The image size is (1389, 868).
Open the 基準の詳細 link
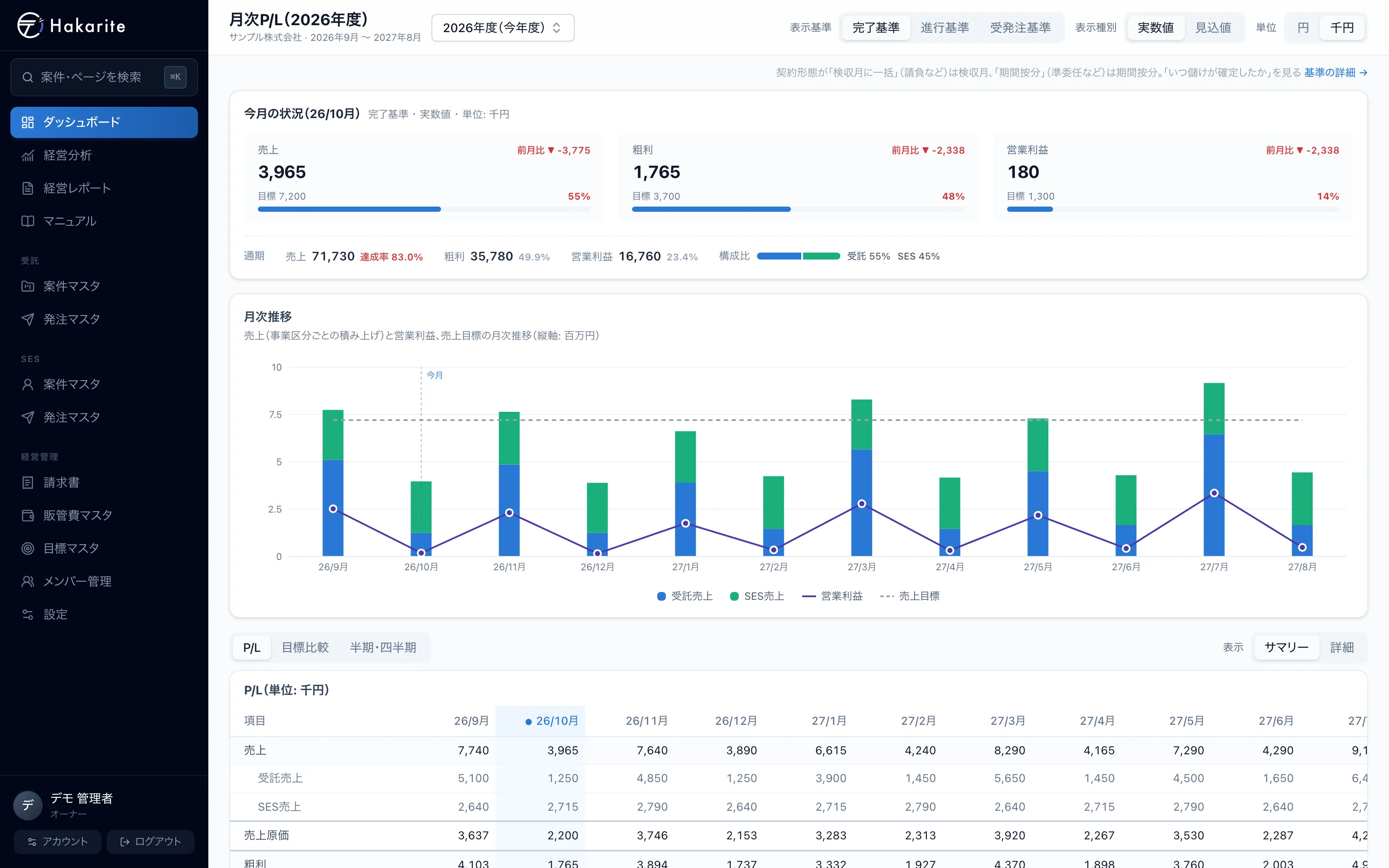(1336, 72)
